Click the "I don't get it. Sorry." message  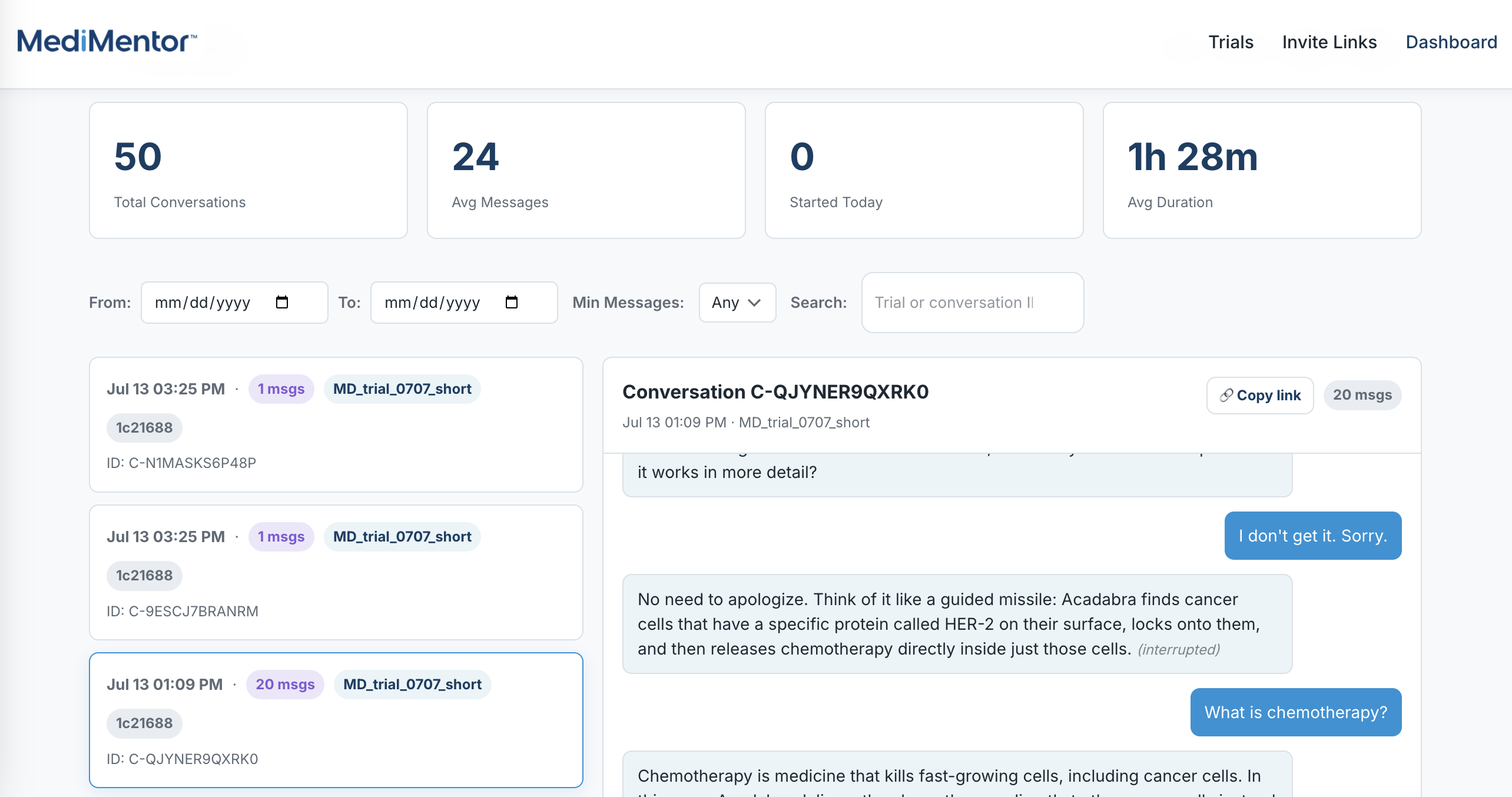click(1313, 536)
